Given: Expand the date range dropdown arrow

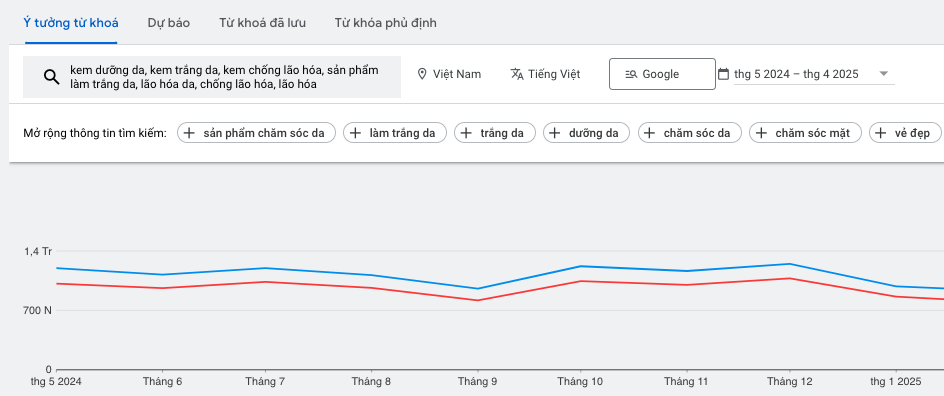Looking at the screenshot, I should pos(884,73).
